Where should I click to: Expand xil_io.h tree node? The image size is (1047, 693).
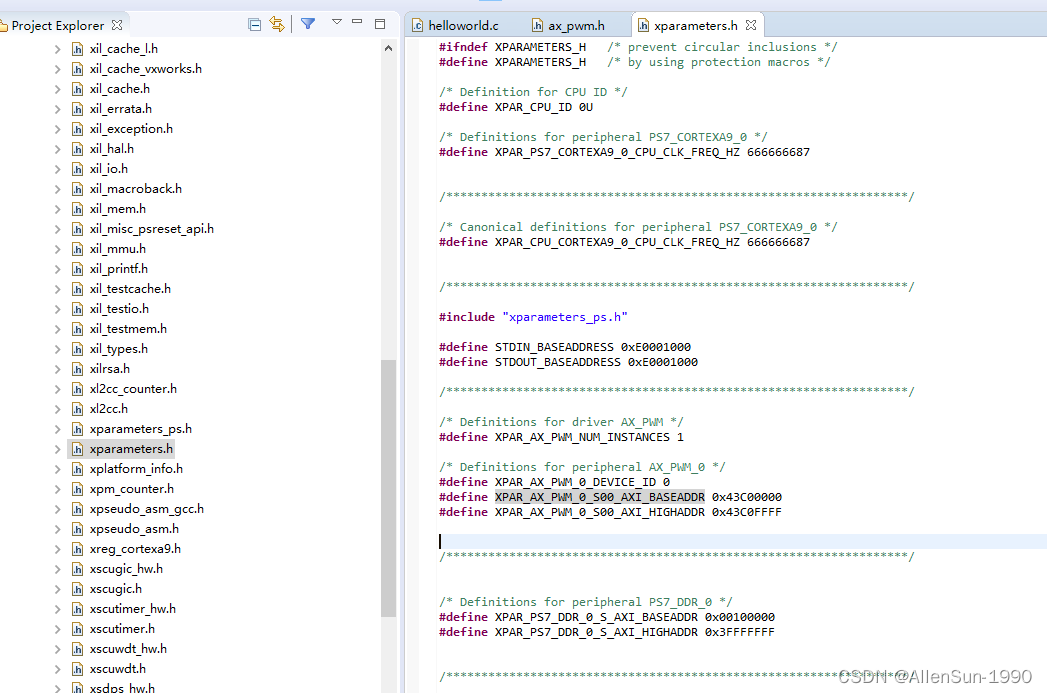click(57, 169)
